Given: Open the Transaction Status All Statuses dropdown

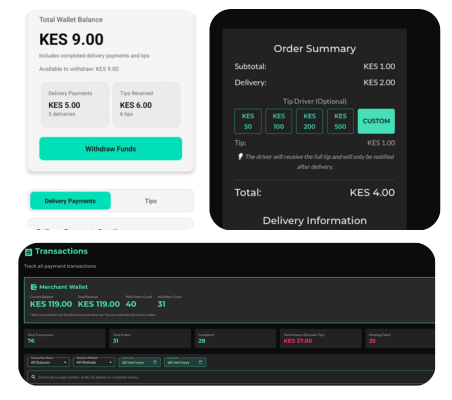Looking at the screenshot, I should [48, 362].
